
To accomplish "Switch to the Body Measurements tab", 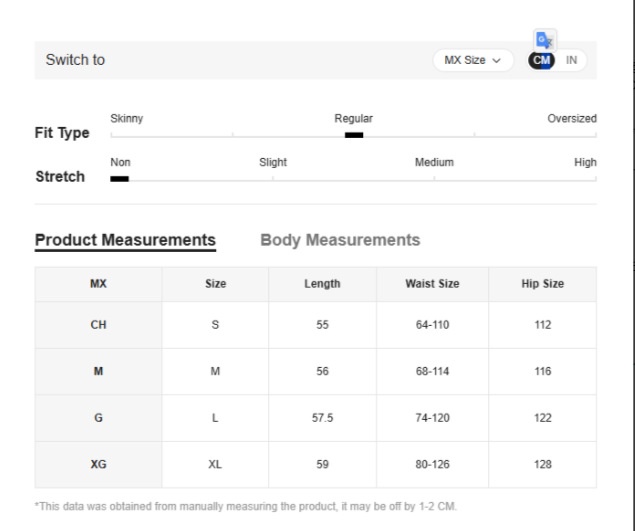I will coord(340,240).
